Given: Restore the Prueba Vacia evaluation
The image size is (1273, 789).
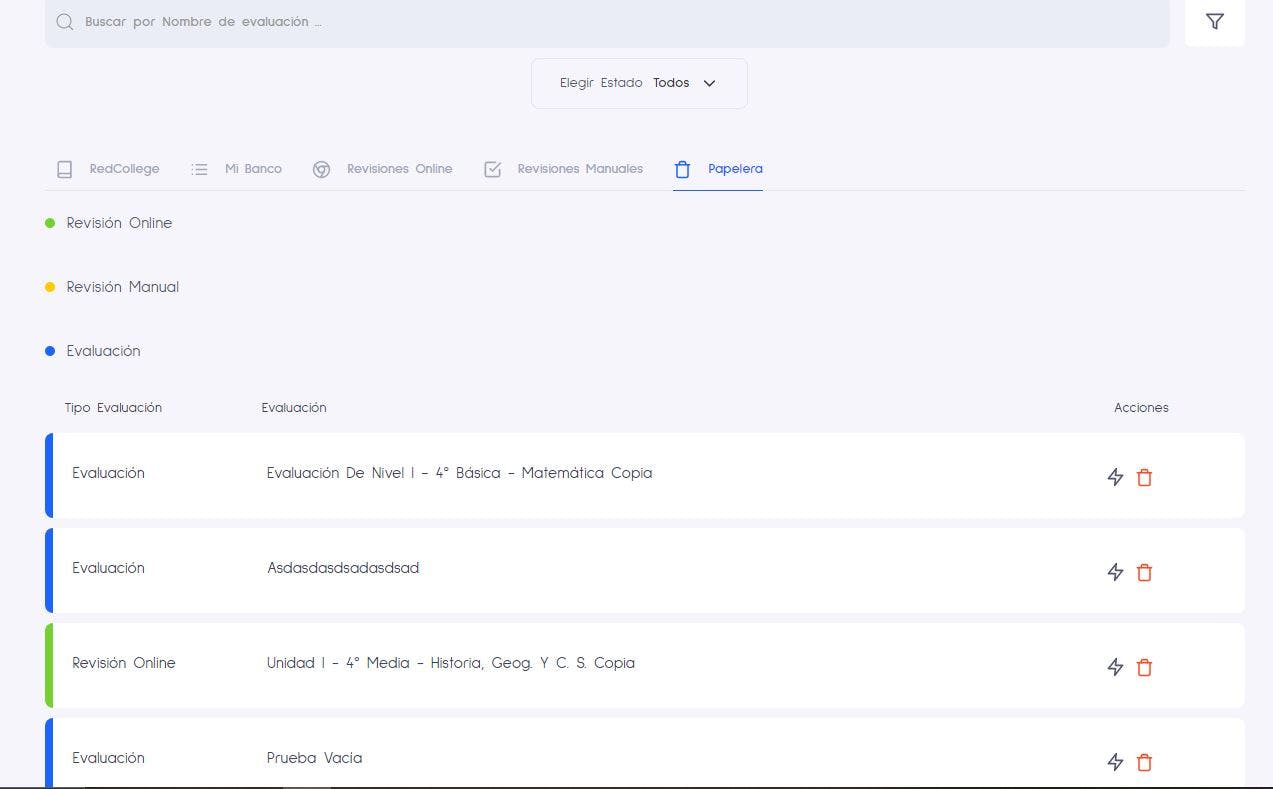Looking at the screenshot, I should click(1115, 762).
